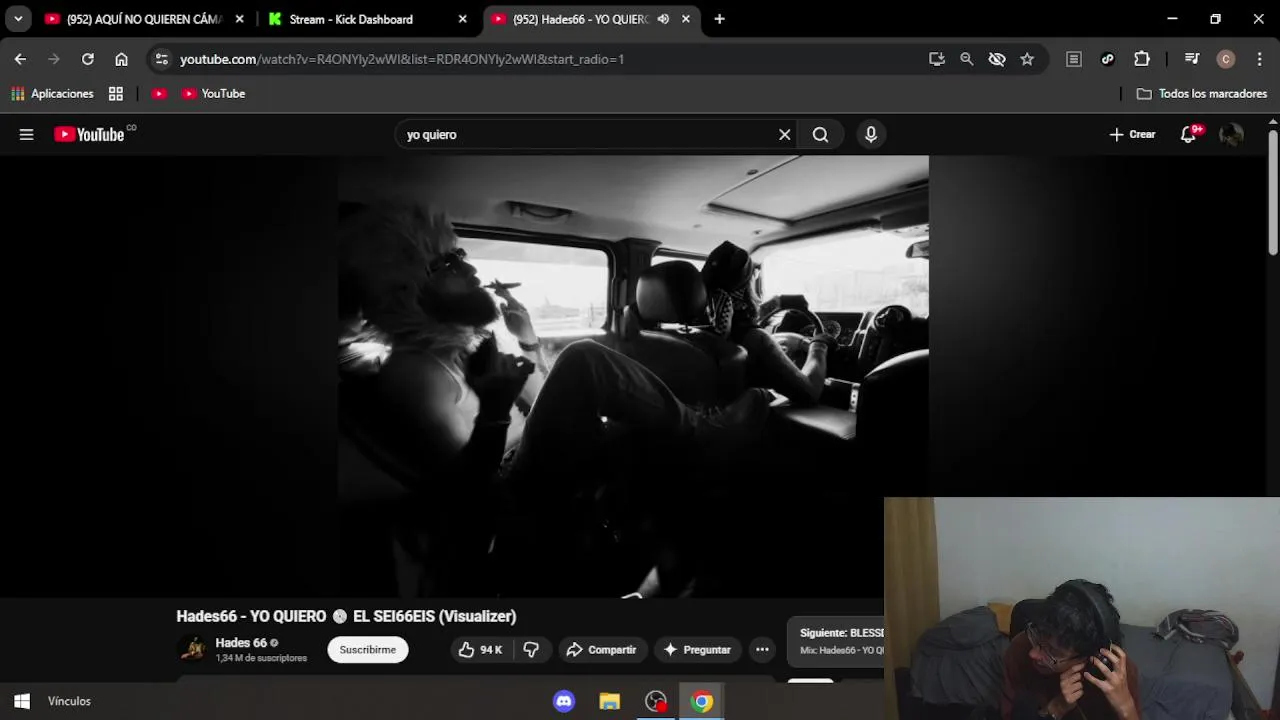Close the AQUÍ NO QUIEREN CÁM tab
The image size is (1280, 720).
239,19
